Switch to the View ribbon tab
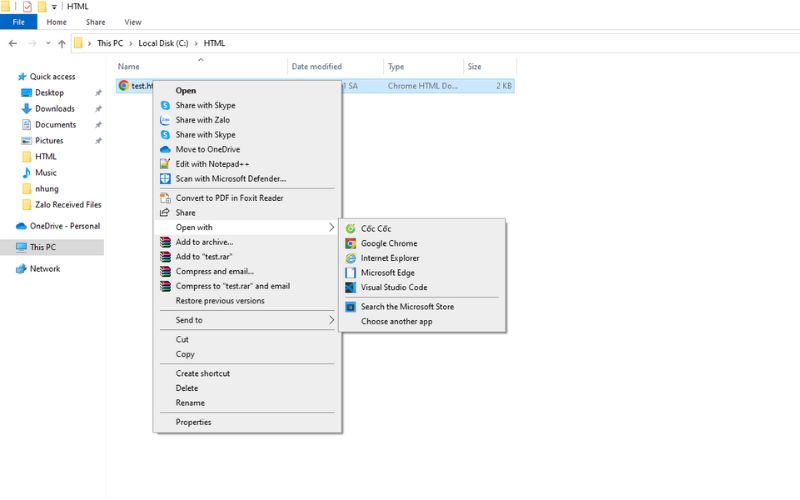 click(132, 22)
